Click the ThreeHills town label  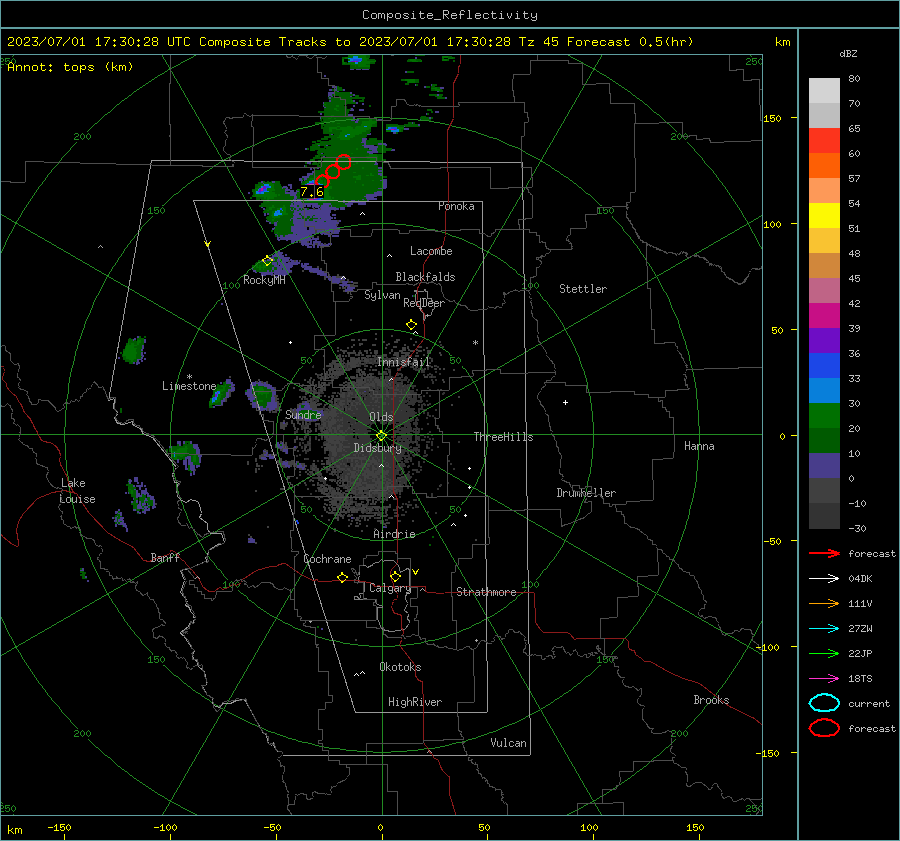click(503, 437)
